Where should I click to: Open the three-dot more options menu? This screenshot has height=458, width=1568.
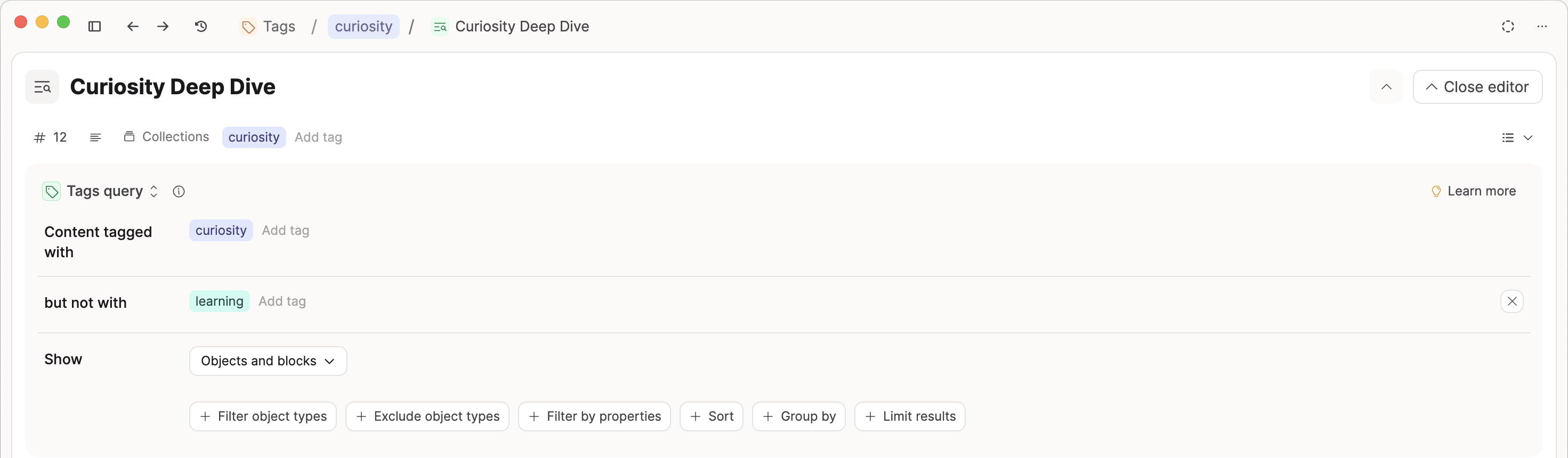1541,26
